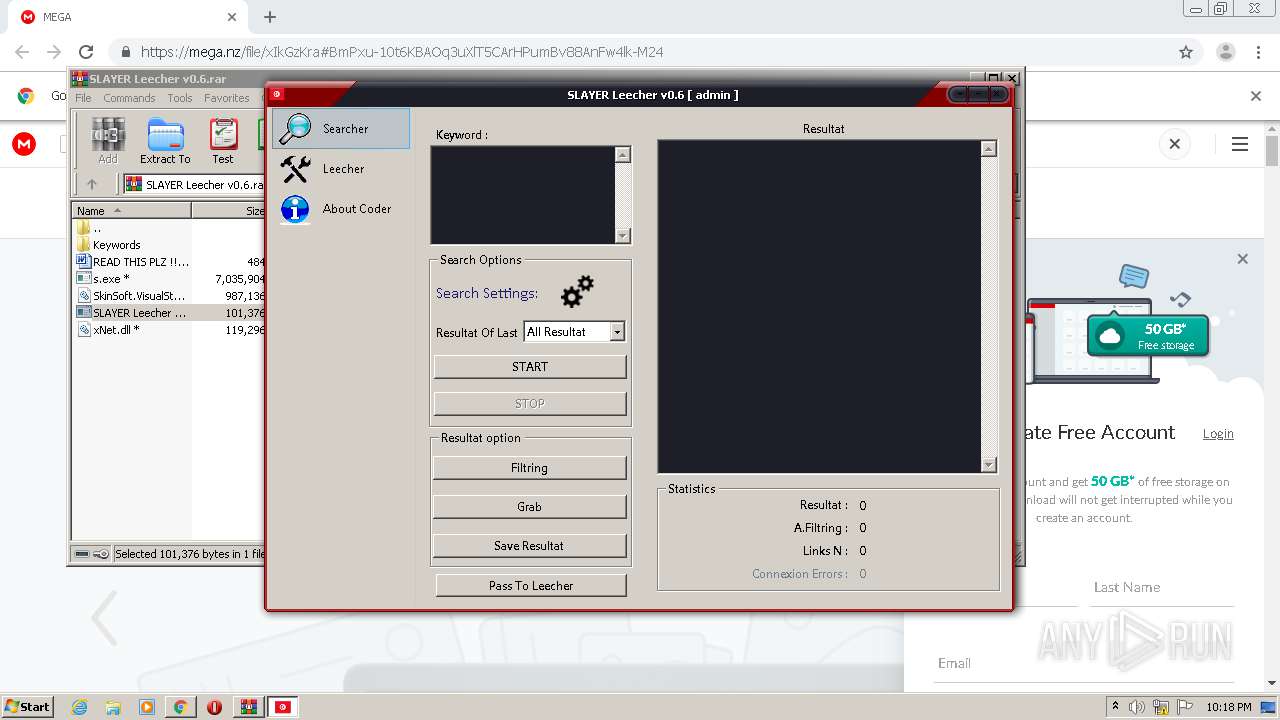Open Opera from taskbar
This screenshot has height=720, width=1280.
click(214, 707)
